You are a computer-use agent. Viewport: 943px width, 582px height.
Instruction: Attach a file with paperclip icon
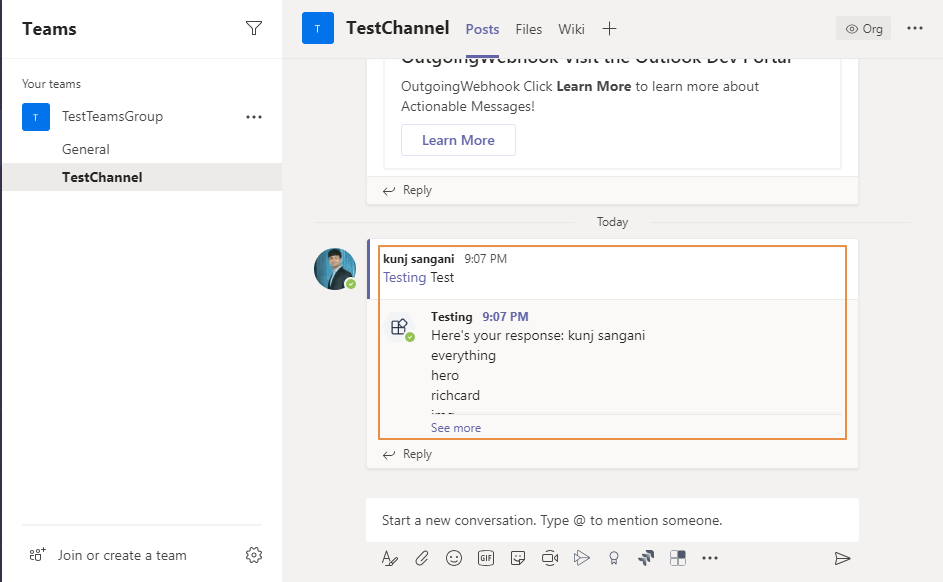click(422, 558)
